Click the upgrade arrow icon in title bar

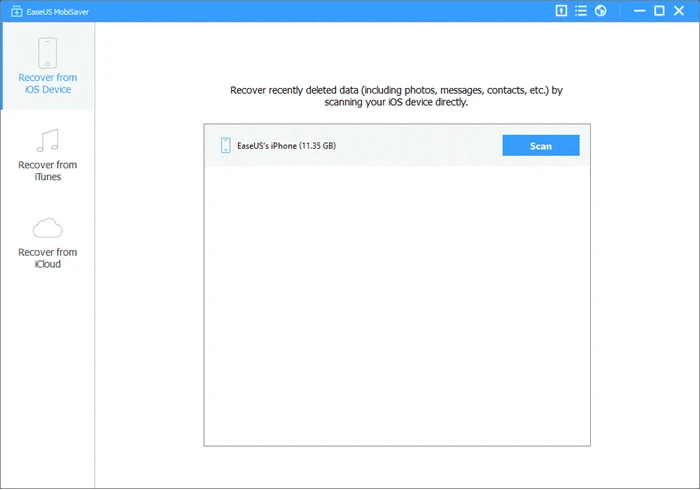(x=562, y=11)
